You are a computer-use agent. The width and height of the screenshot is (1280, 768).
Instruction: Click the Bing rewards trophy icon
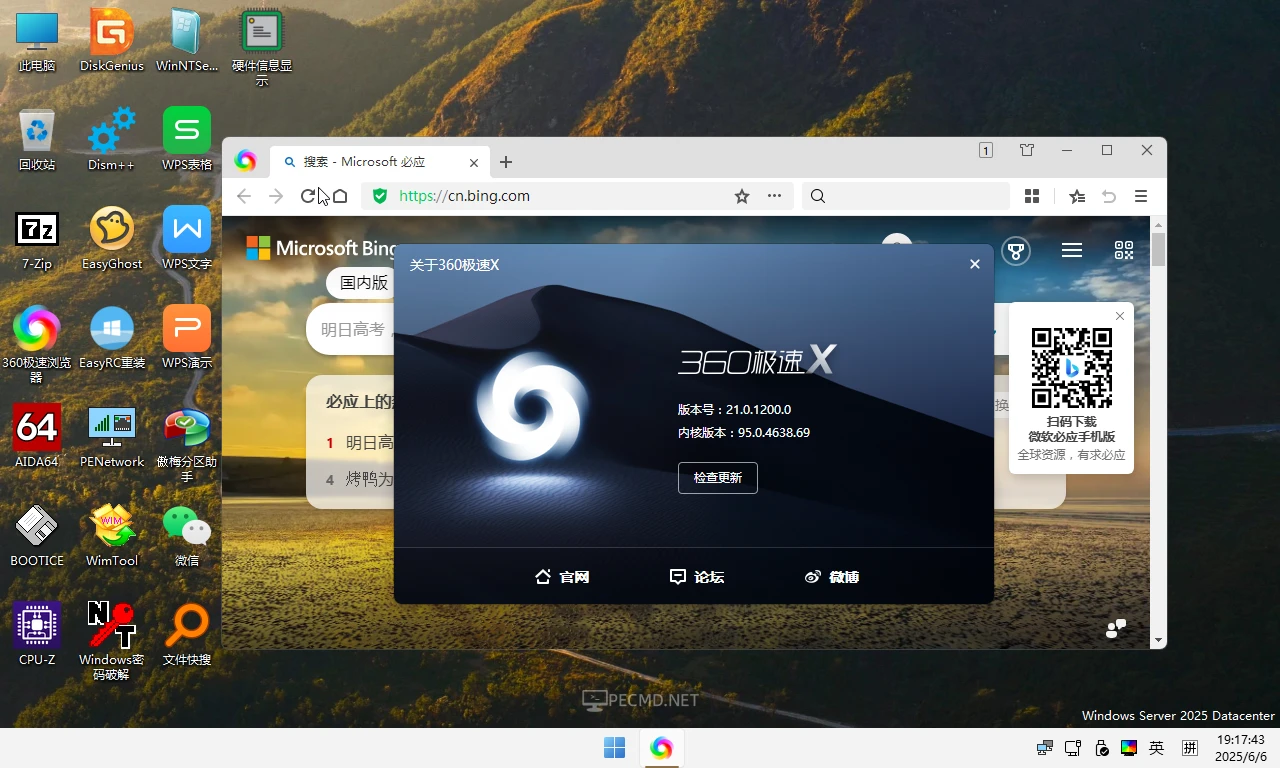(x=1016, y=250)
